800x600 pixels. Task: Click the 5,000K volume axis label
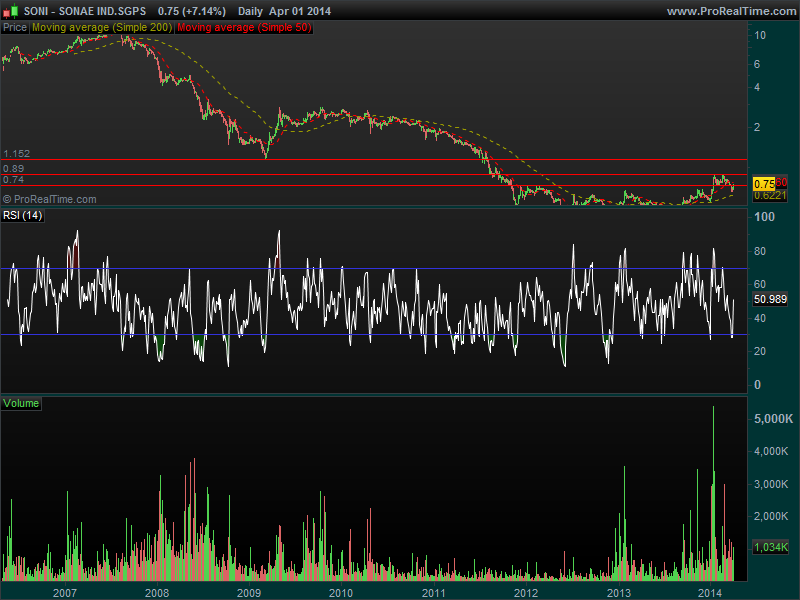(773, 419)
